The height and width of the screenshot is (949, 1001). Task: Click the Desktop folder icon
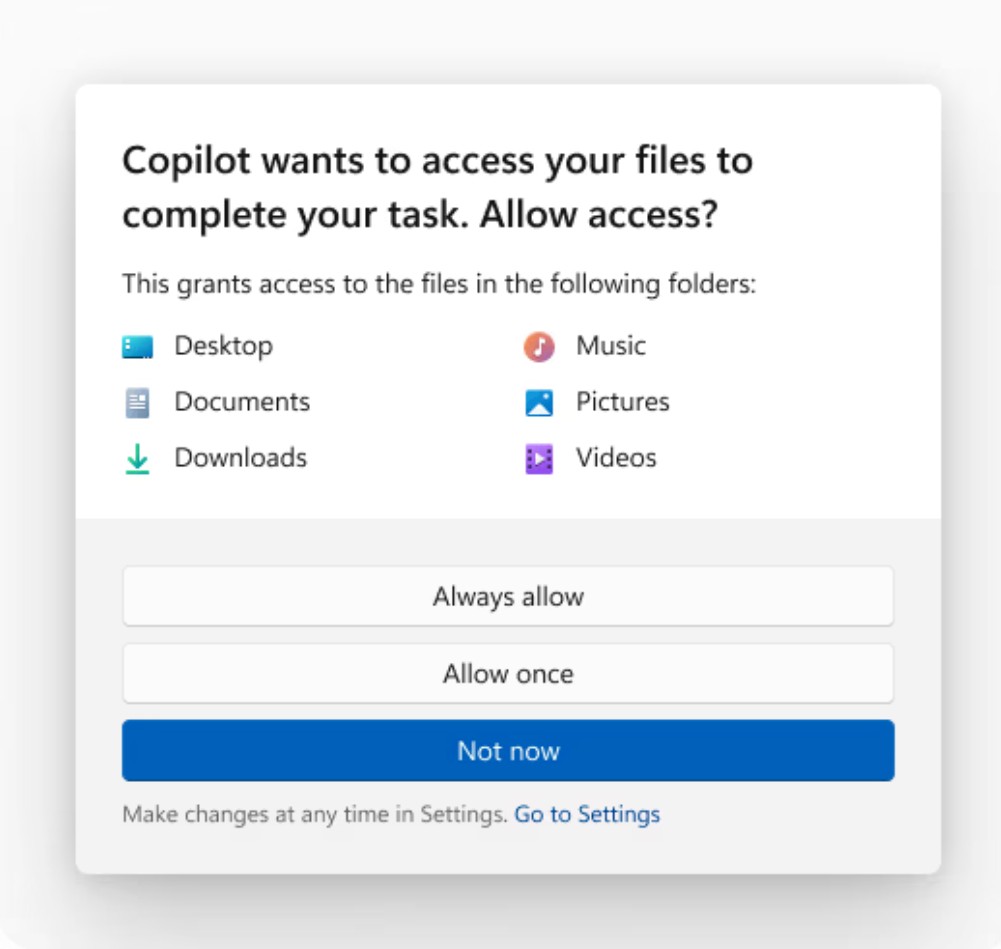pos(140,345)
